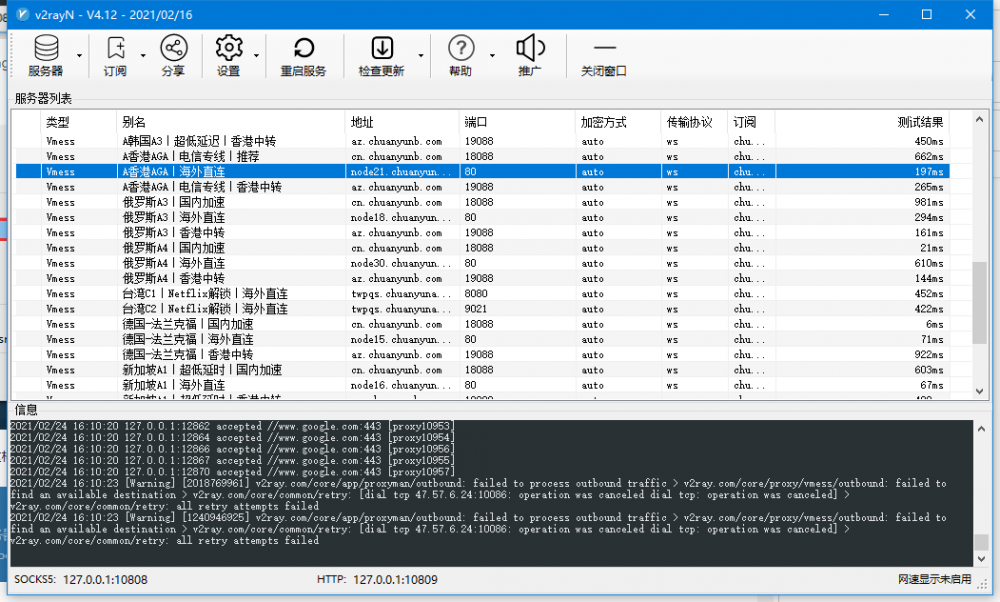Sort list by 测试结果 column header

(860, 122)
